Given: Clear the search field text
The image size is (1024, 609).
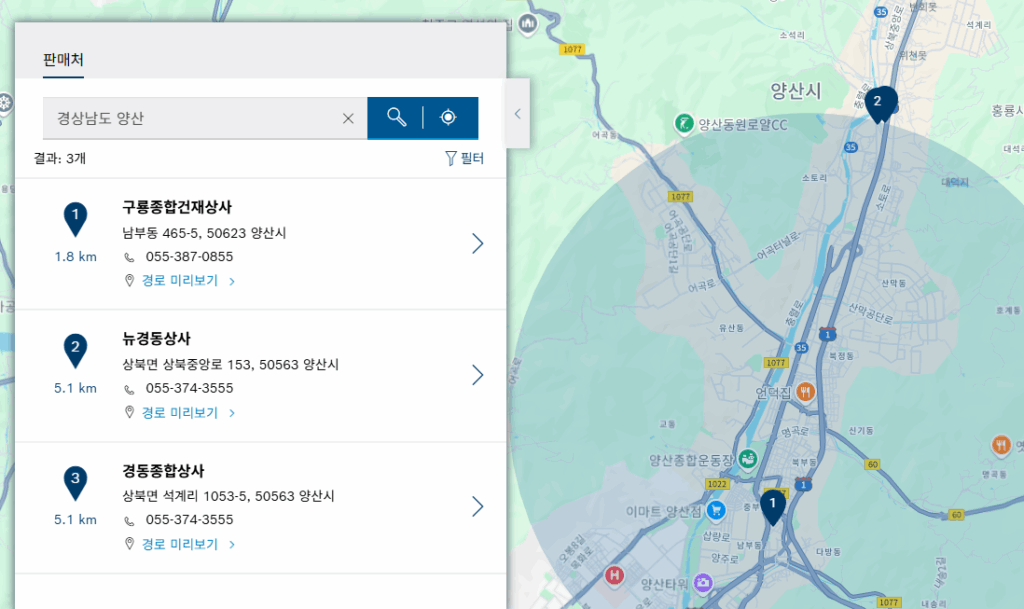Looking at the screenshot, I should click(348, 118).
